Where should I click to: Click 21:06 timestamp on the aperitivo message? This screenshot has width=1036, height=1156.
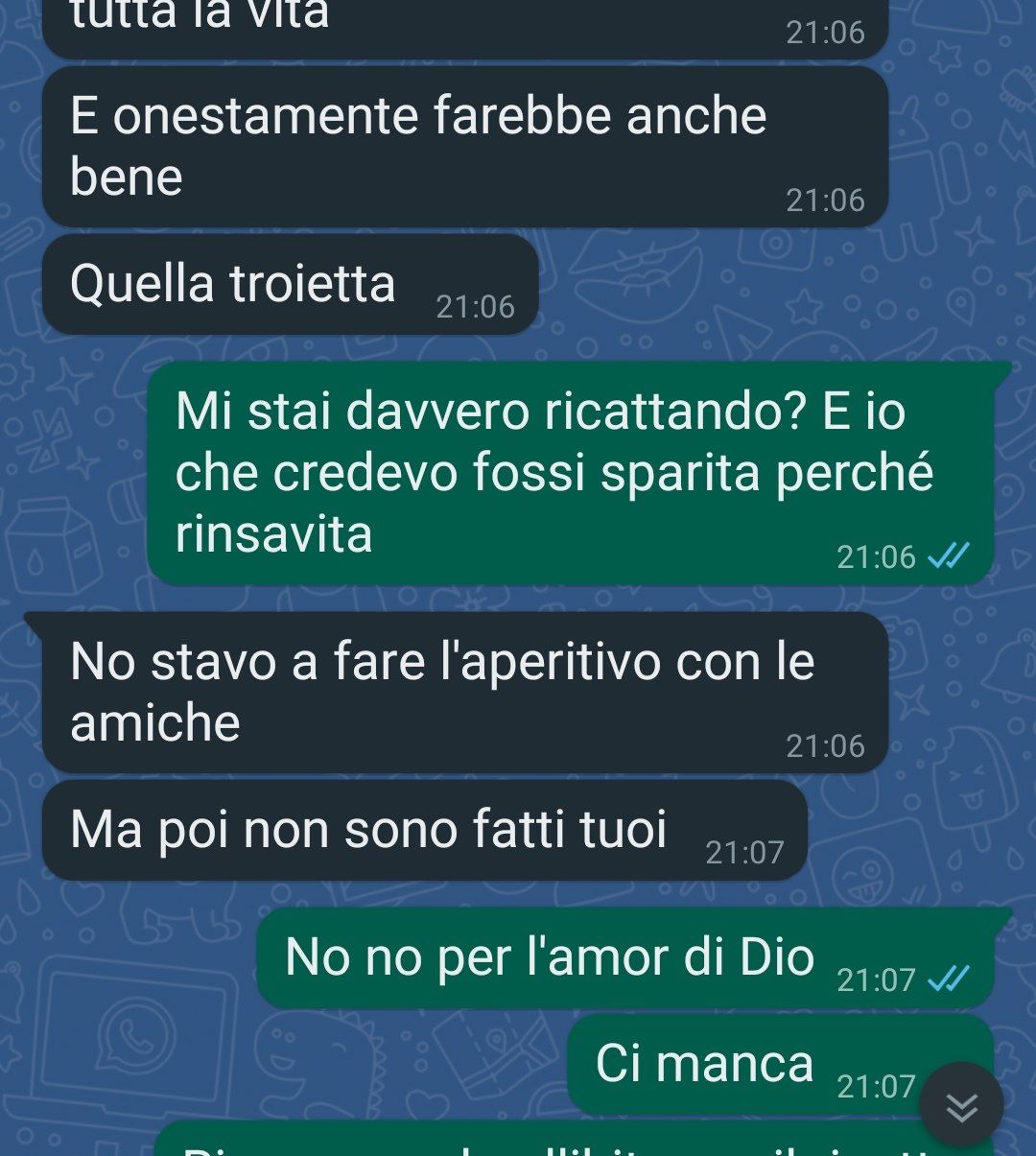point(825,745)
